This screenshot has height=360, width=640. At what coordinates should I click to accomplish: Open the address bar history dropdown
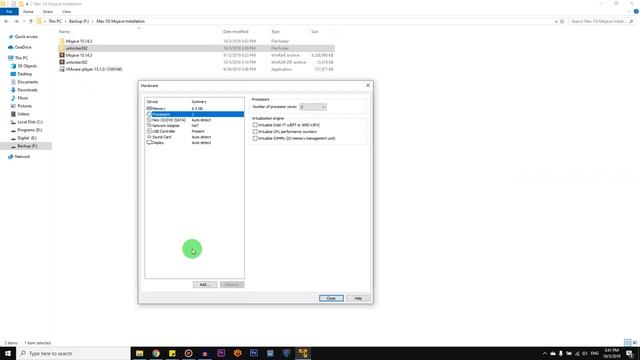(x=556, y=21)
